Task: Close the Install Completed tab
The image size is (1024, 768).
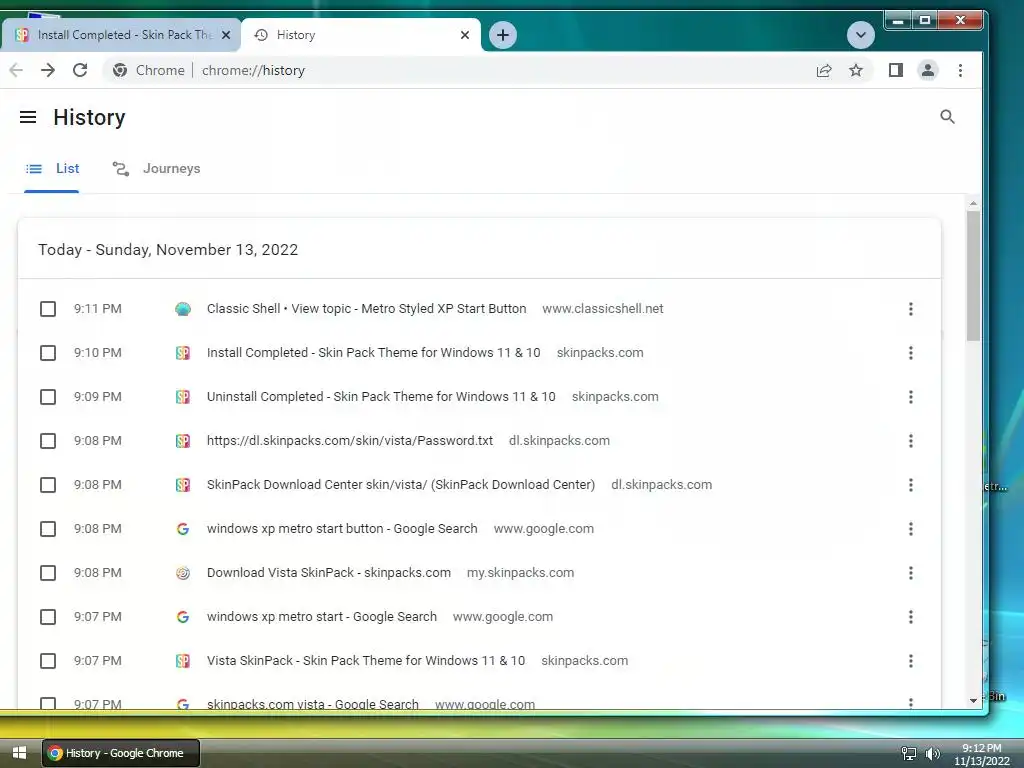Action: point(226,35)
